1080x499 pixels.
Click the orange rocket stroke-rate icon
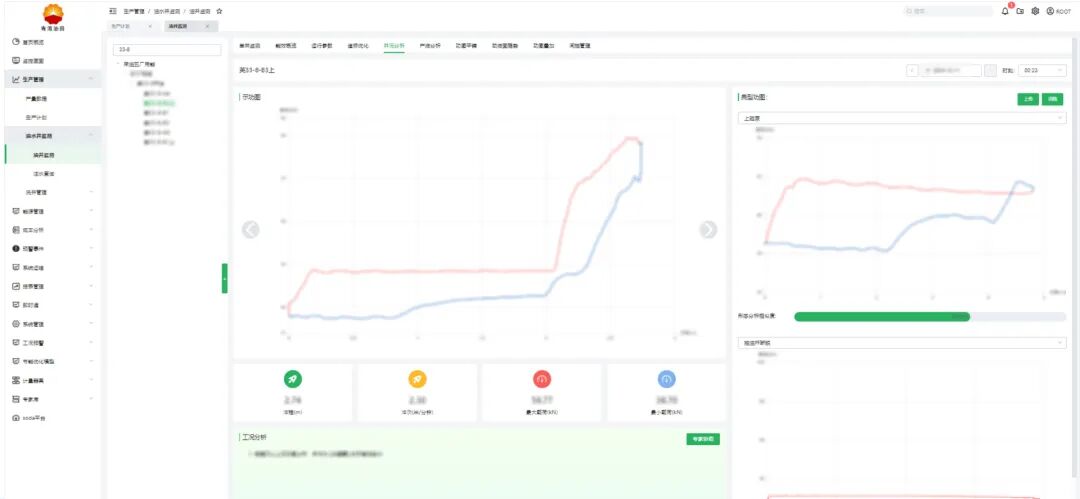click(417, 378)
